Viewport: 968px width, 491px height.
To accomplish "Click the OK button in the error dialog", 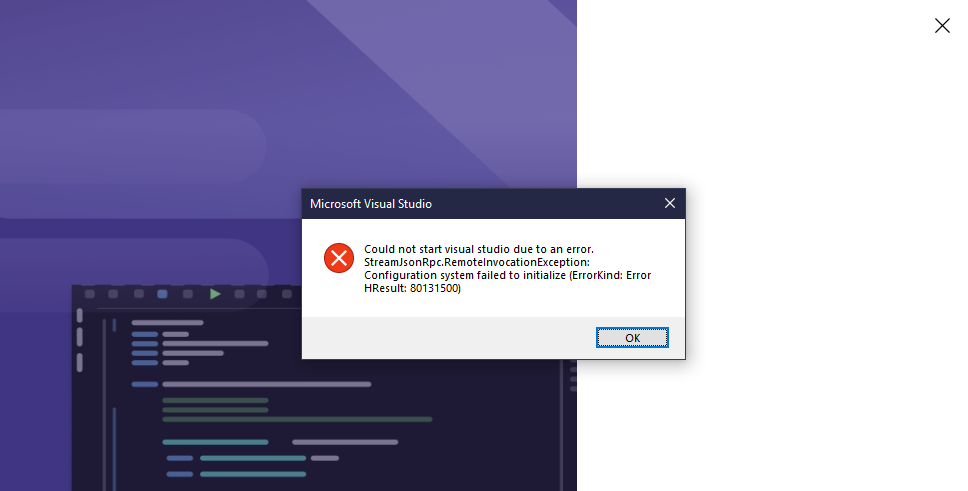I will tap(632, 338).
